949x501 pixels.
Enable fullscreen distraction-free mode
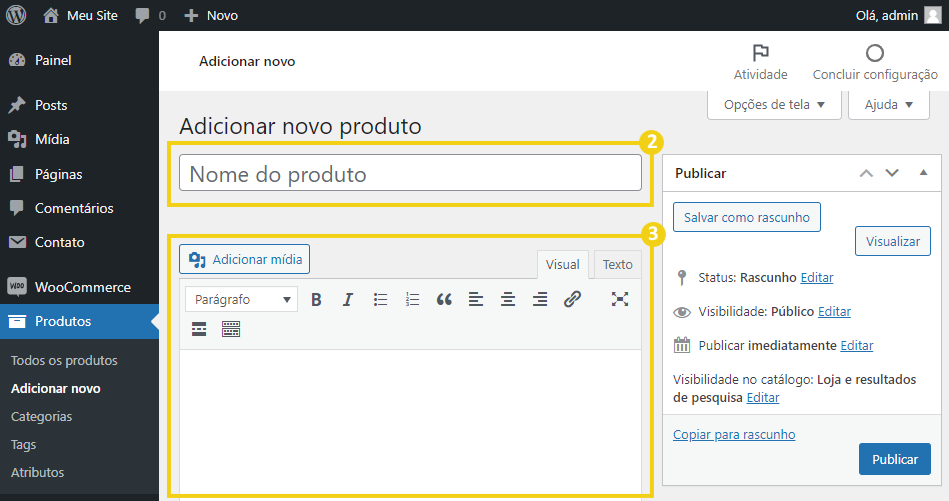620,299
